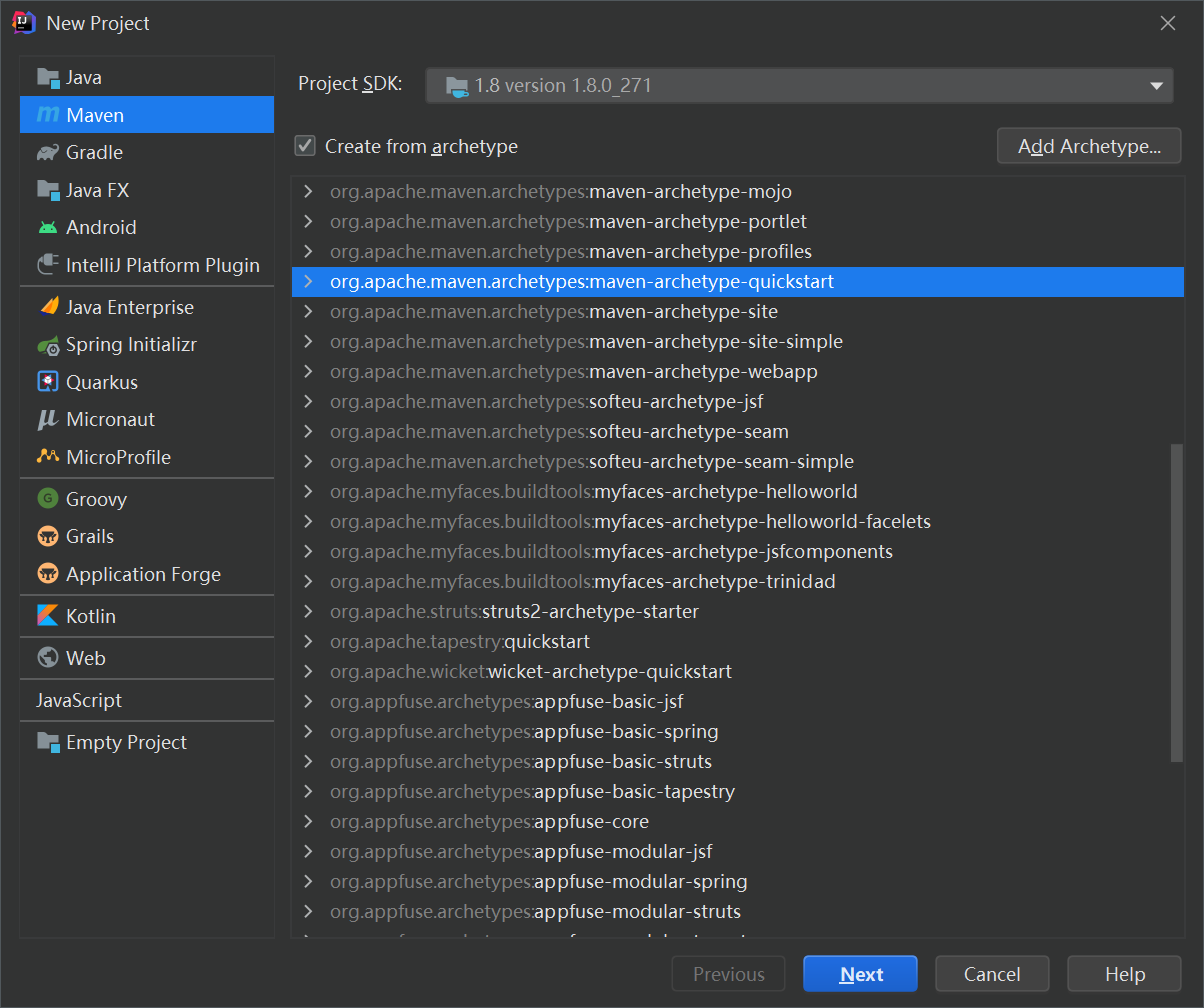Click the archetype list vertical scrollbar
The image size is (1204, 1008).
pos(1176,600)
